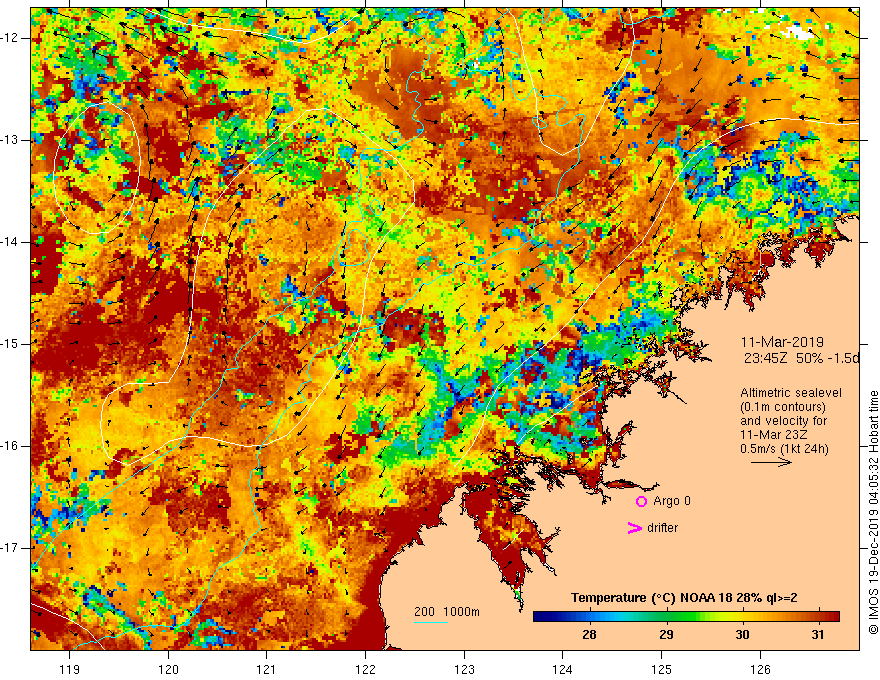
Task: Click the '11-Mar 23Z' text
Action: point(772,435)
